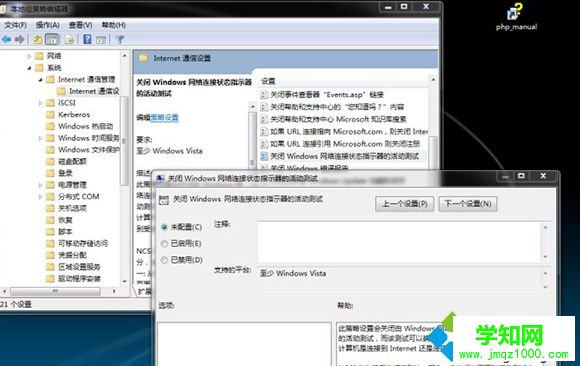Click the settings list scrollbar up arrow

click(x=433, y=80)
